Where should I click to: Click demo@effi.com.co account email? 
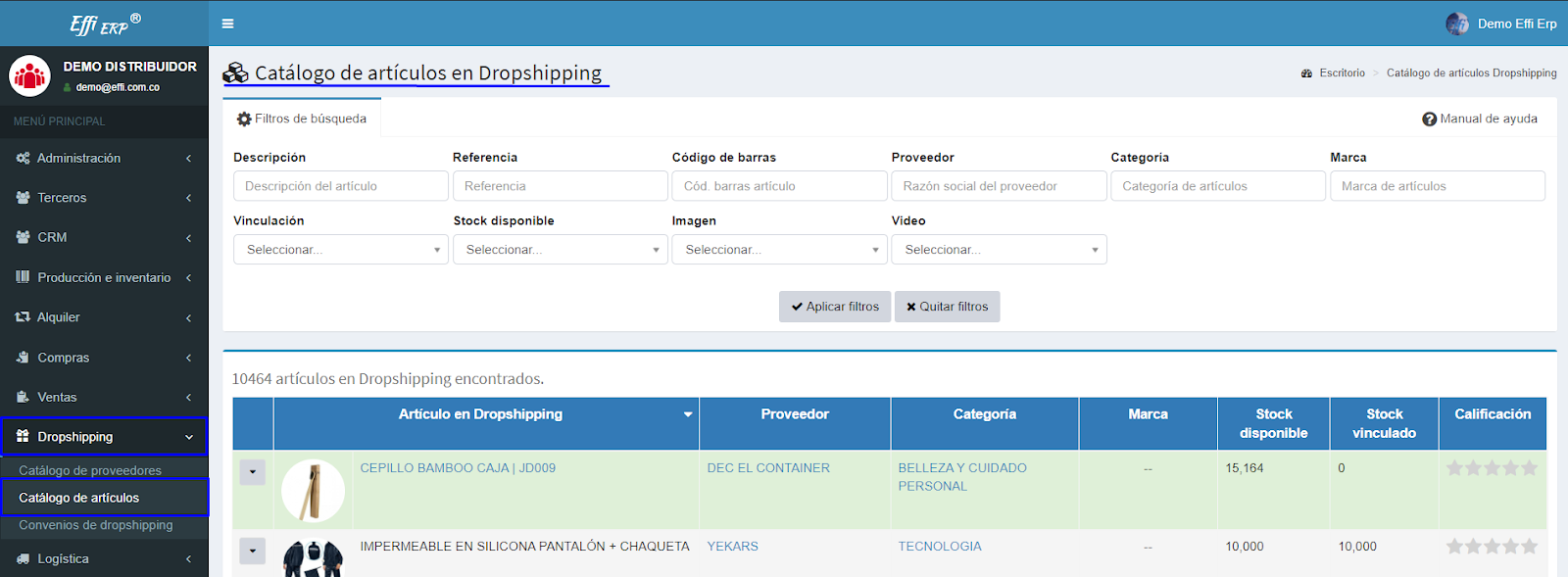pos(118,87)
